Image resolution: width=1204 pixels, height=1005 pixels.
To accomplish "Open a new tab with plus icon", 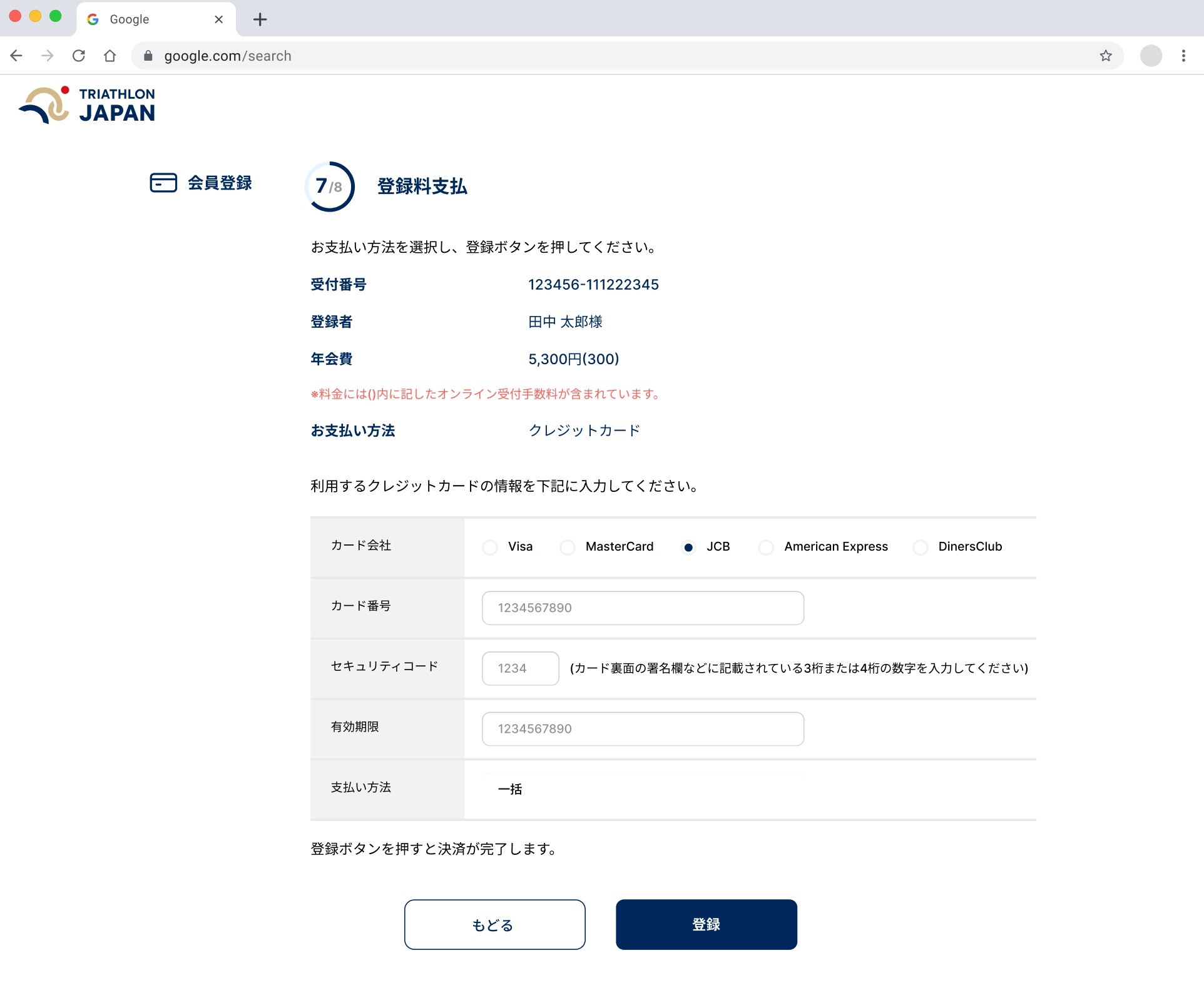I will click(x=260, y=19).
